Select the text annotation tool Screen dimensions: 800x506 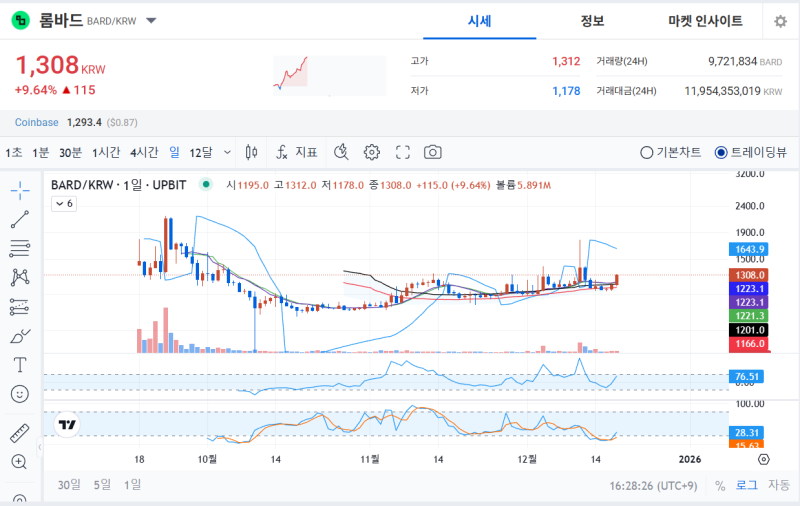coord(20,365)
